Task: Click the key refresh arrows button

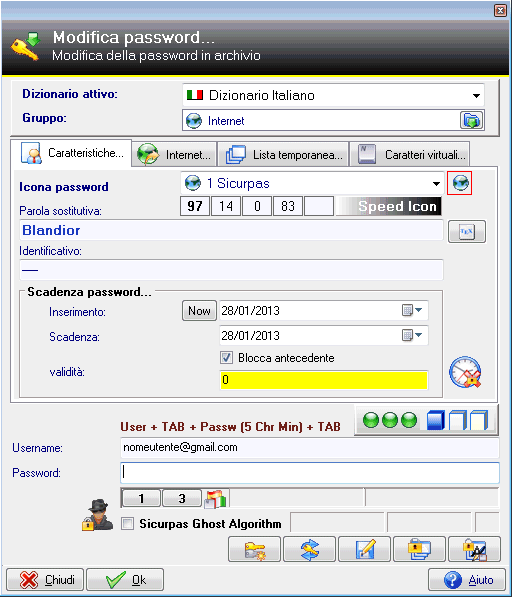Action: (309, 549)
